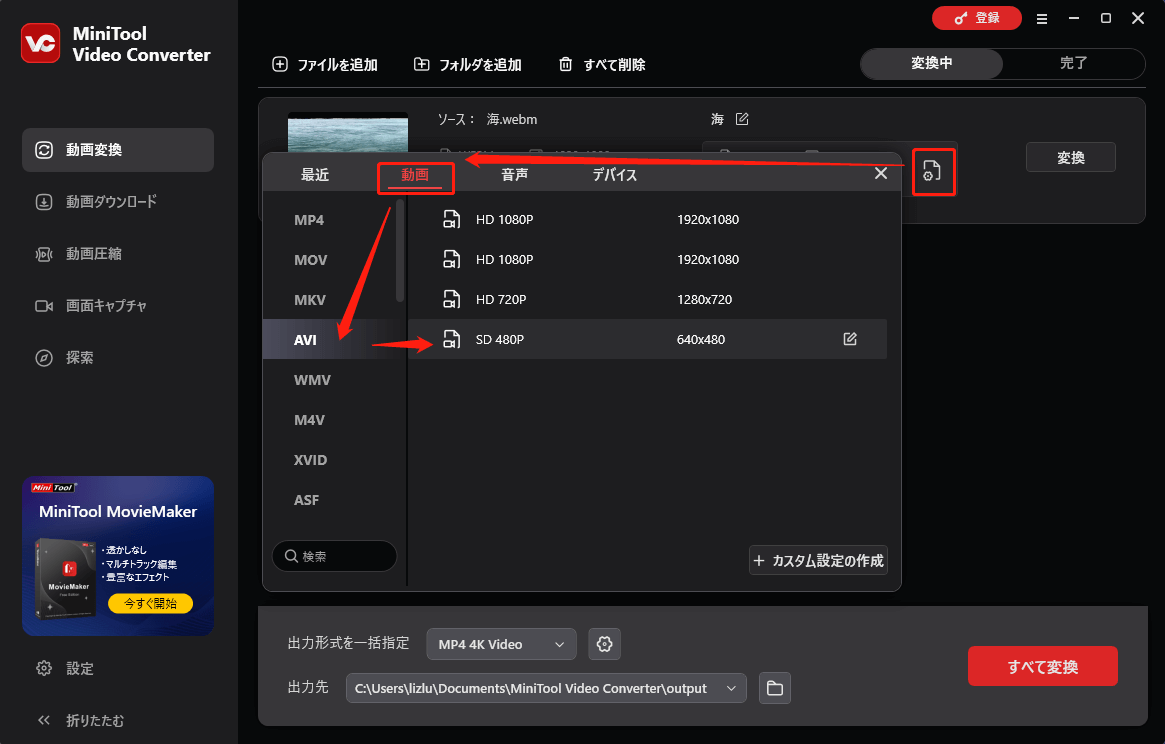Click the edit icon next to output name 海

(x=741, y=119)
